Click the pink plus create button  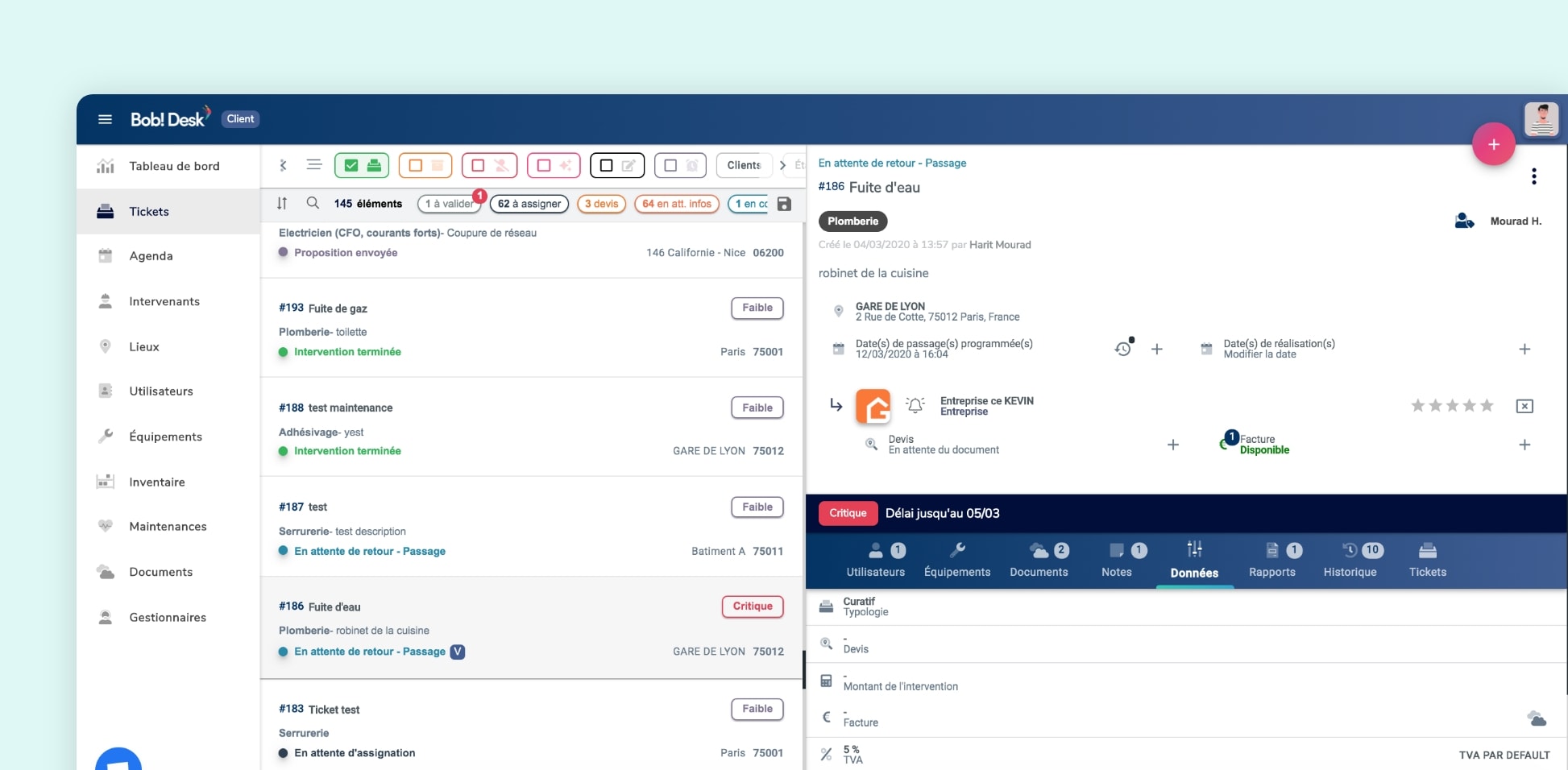tap(1493, 144)
